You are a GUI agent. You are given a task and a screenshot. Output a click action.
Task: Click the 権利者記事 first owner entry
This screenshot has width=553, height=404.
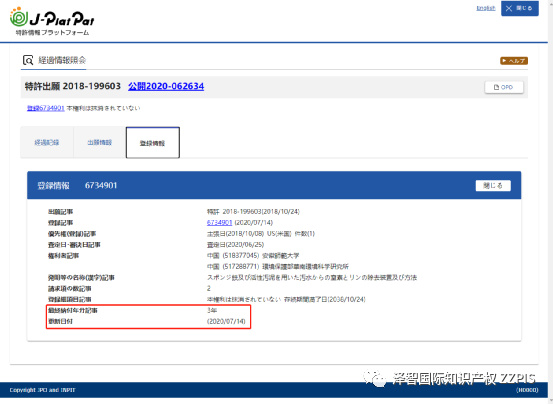(x=253, y=255)
